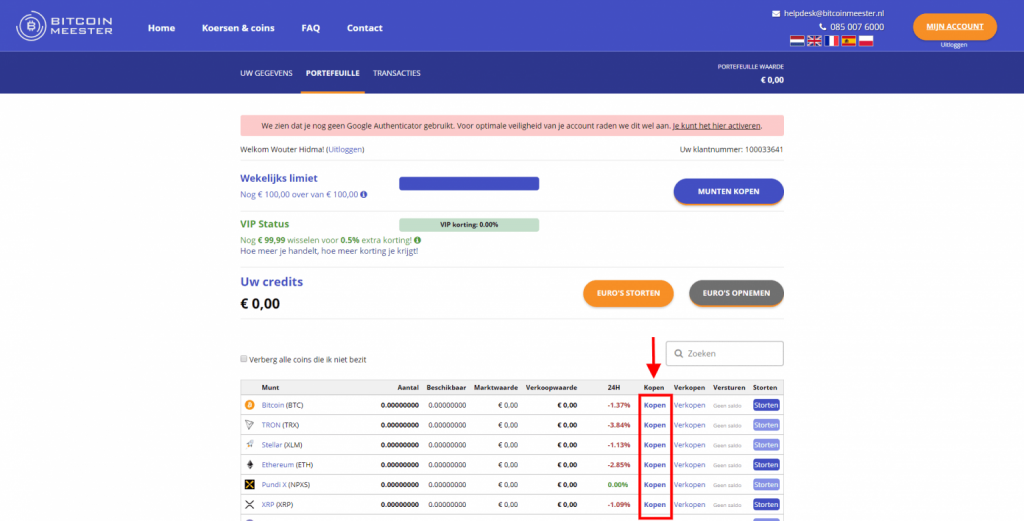This screenshot has height=521, width=1024.
Task: Click Kopen for Stellar
Action: (655, 445)
